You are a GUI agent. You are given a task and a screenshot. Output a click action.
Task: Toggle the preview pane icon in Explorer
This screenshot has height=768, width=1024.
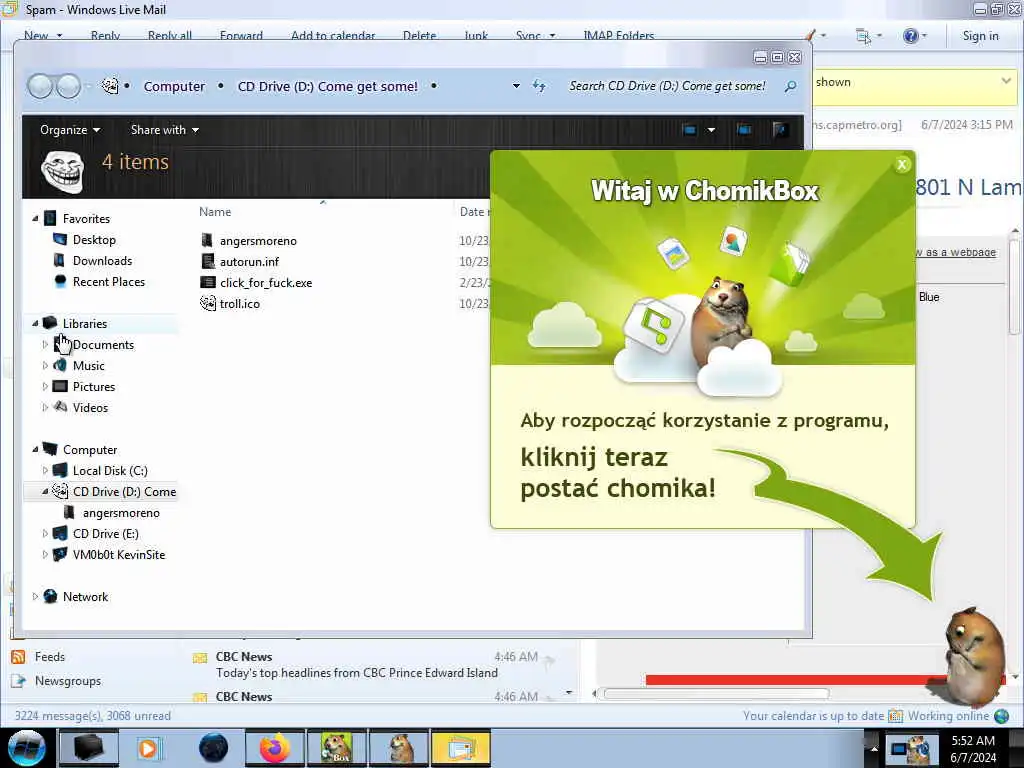744,129
